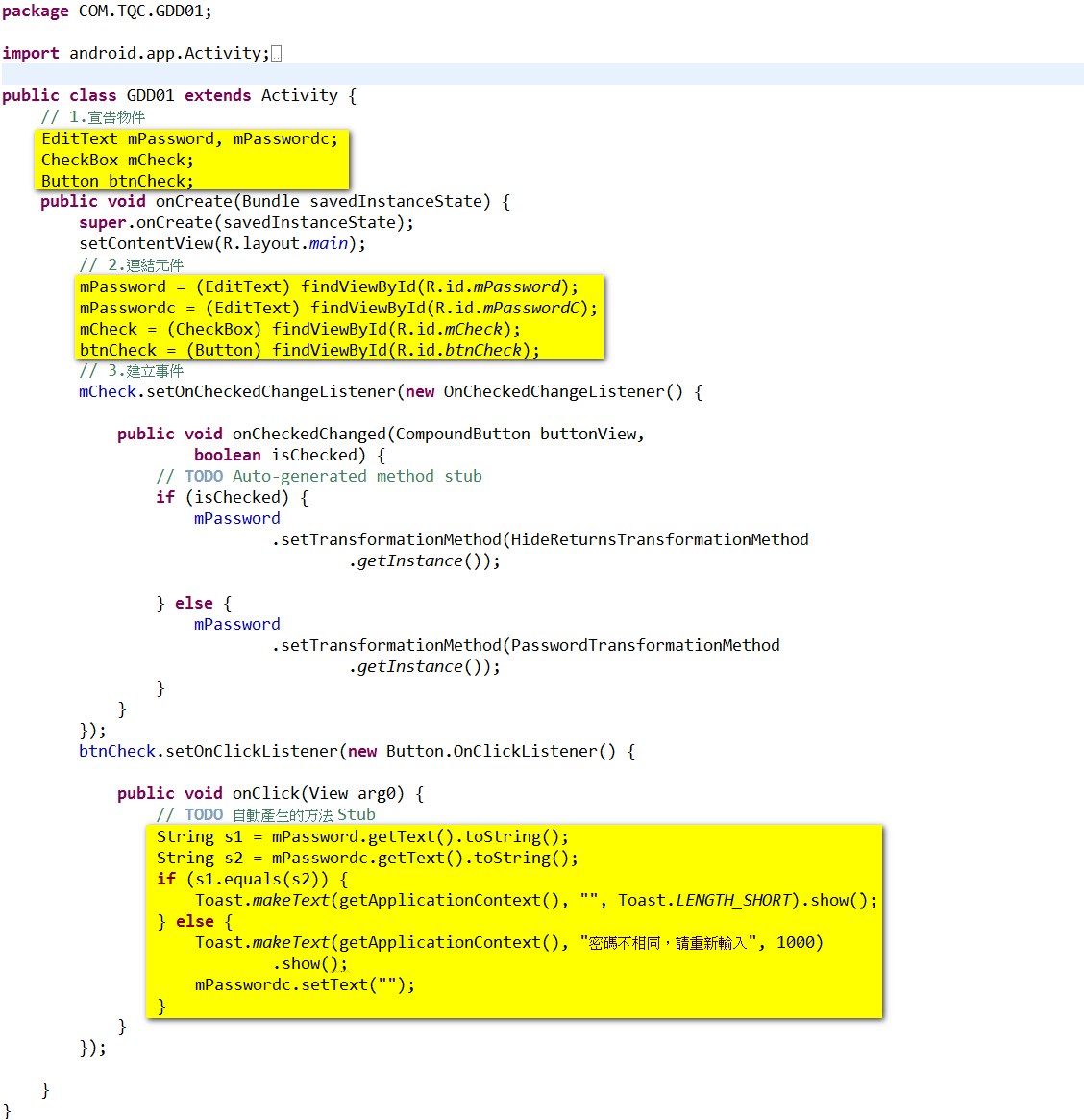Click the 'setContentView(R.layout.main);' line
Image resolution: width=1084 pixels, height=1120 pixels.
(x=222, y=243)
